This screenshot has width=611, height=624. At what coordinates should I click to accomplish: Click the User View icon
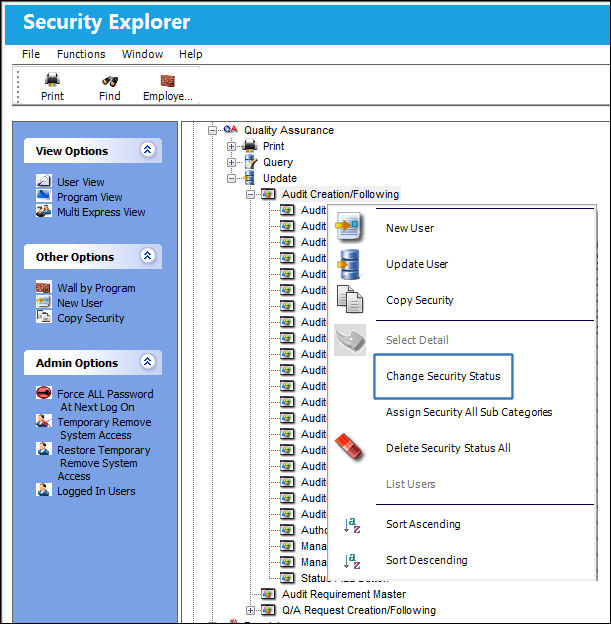click(43, 181)
